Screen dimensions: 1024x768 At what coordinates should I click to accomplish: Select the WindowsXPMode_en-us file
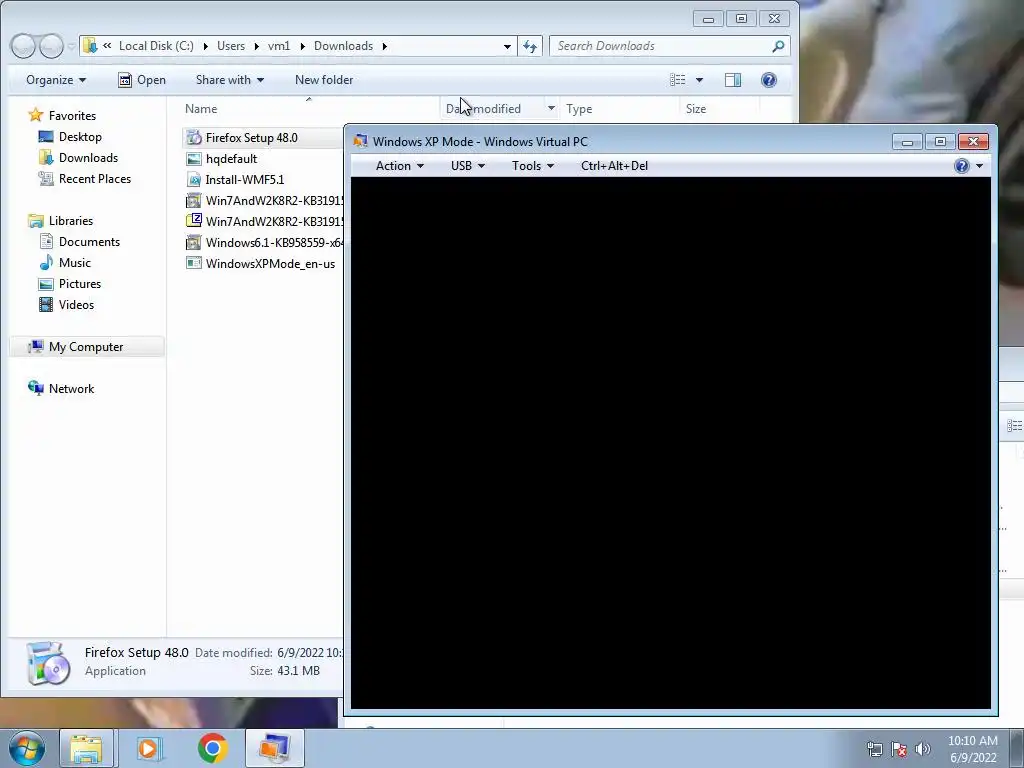(x=270, y=264)
